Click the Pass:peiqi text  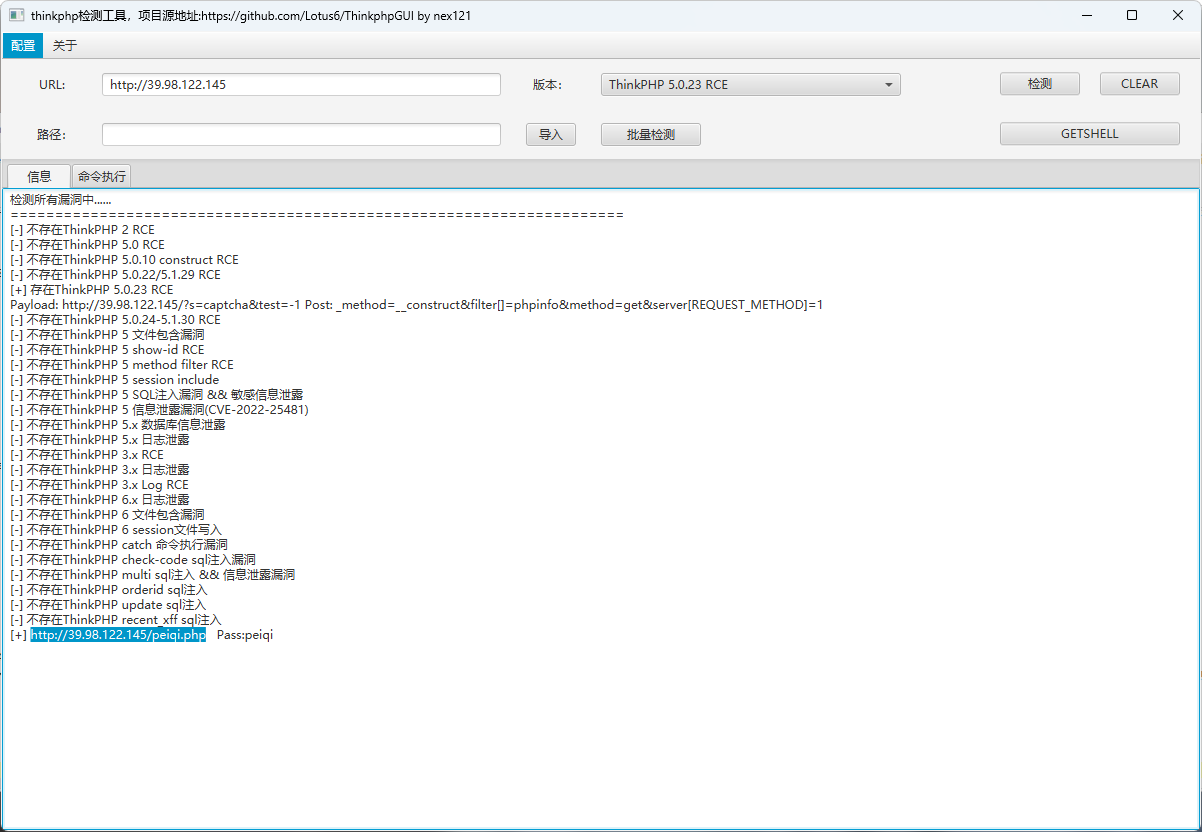tap(245, 635)
